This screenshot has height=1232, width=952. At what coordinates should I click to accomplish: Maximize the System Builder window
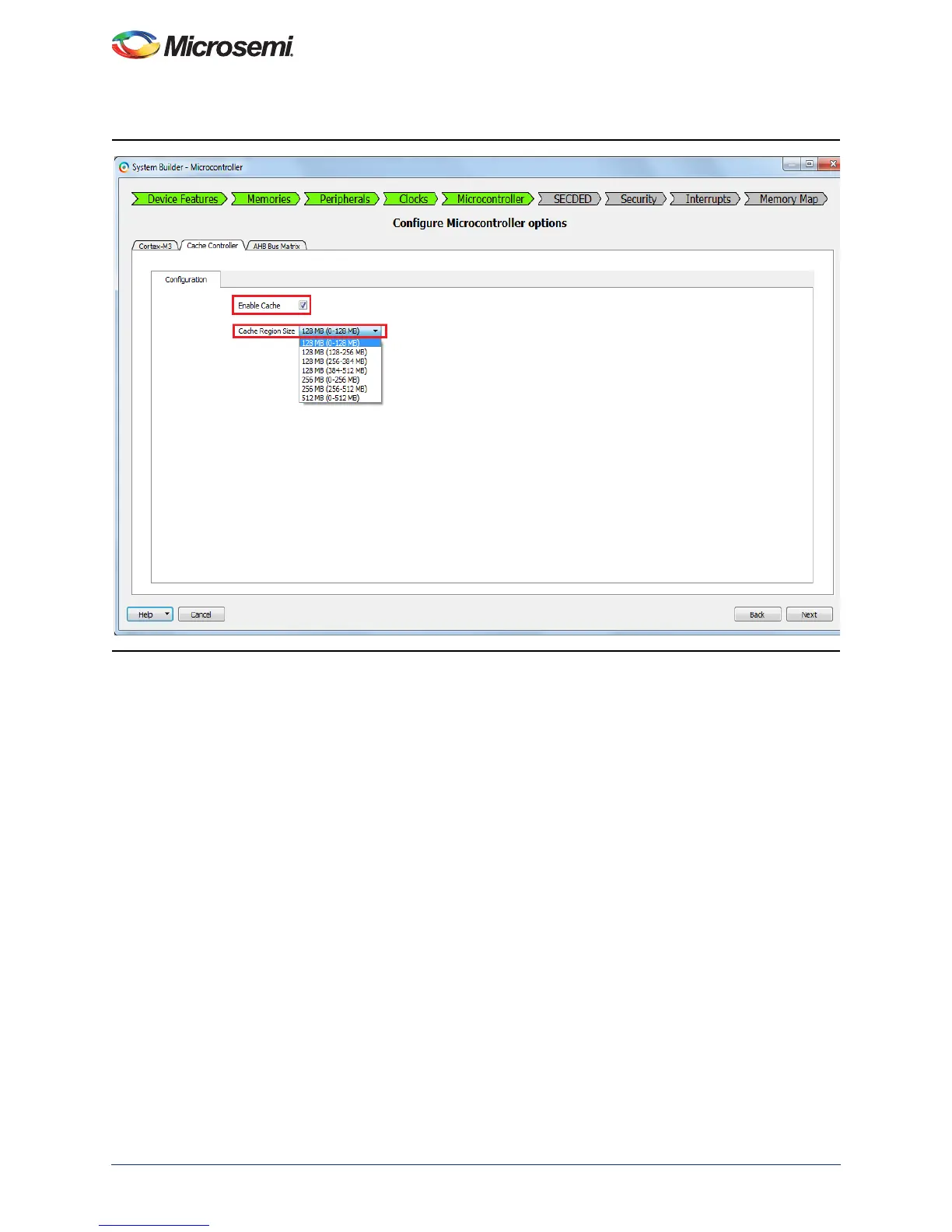[810, 164]
